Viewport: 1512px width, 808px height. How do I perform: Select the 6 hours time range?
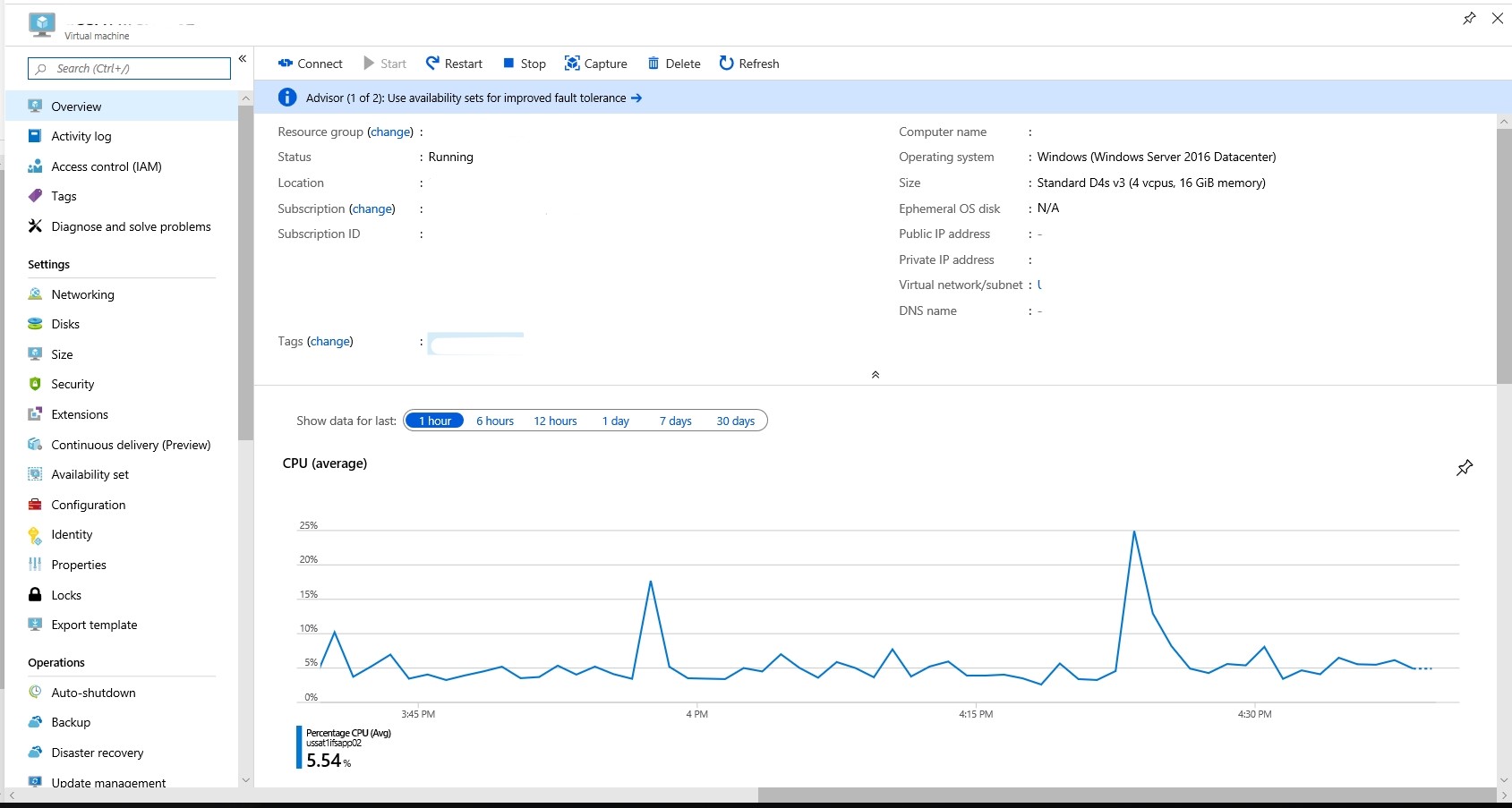pos(494,421)
